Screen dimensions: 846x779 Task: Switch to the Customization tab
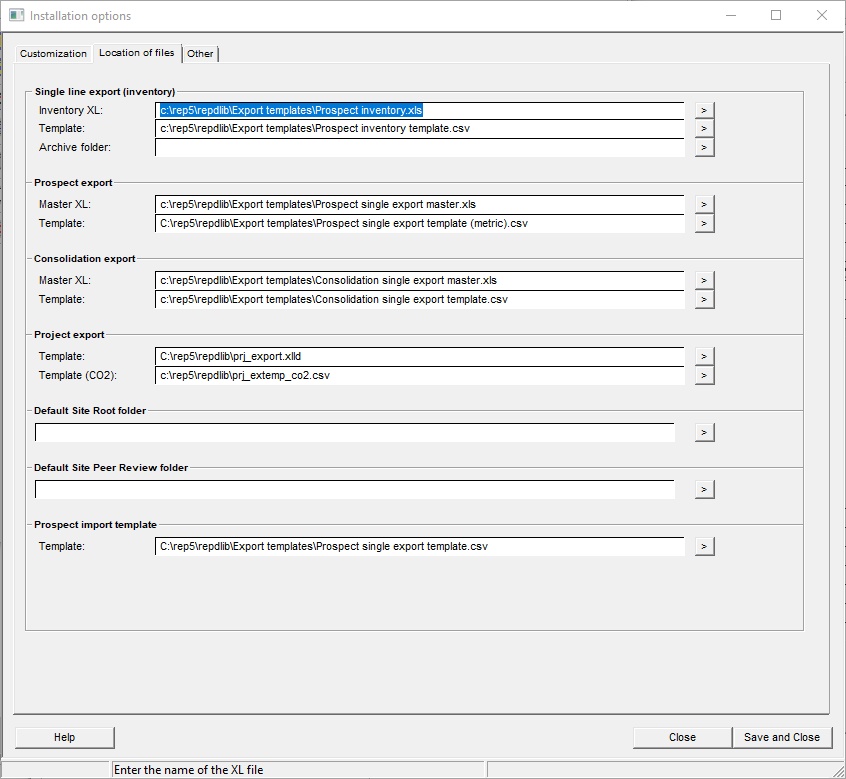click(x=53, y=53)
